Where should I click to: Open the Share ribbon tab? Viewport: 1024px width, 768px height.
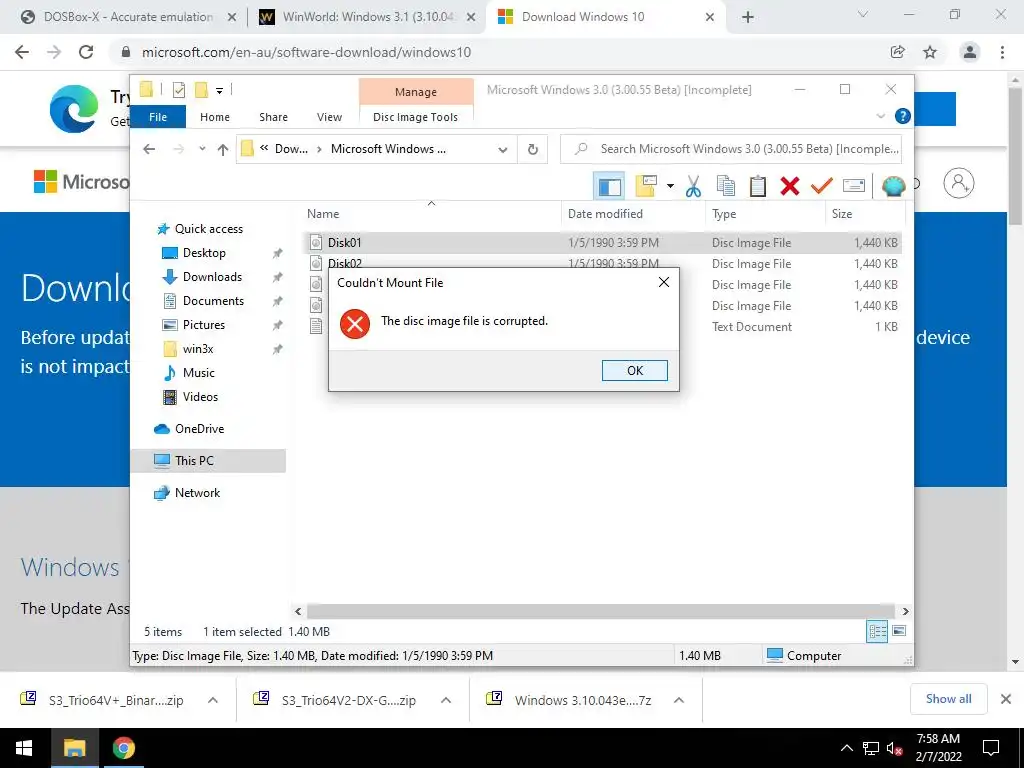pyautogui.click(x=273, y=117)
